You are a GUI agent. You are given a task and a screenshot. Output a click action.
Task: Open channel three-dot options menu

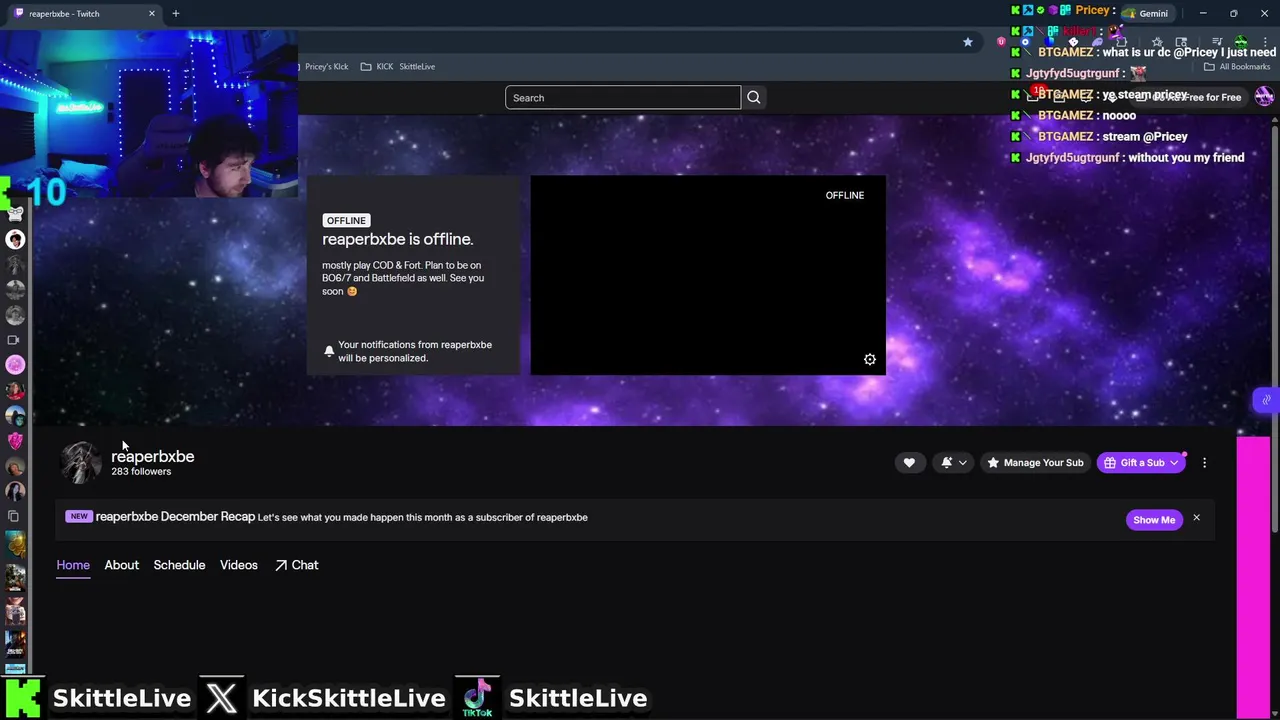(1204, 462)
